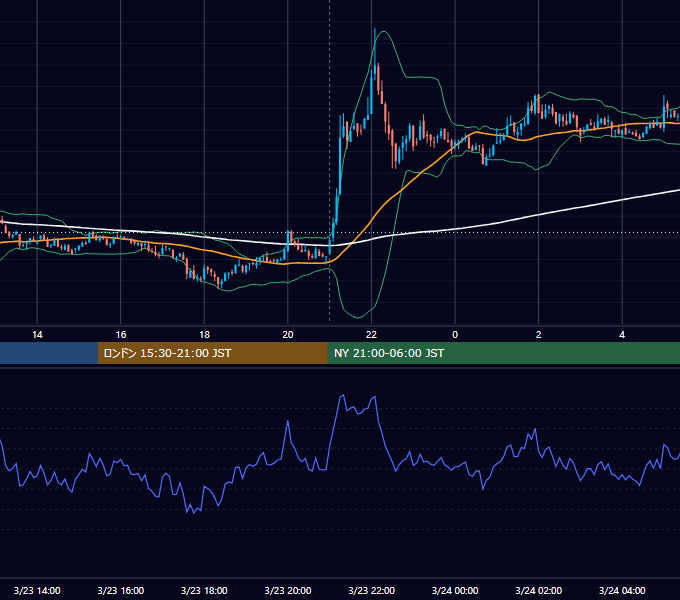
Task: Select the NY 21:00-06:00 JST session bar
Action: pyautogui.click(x=503, y=353)
